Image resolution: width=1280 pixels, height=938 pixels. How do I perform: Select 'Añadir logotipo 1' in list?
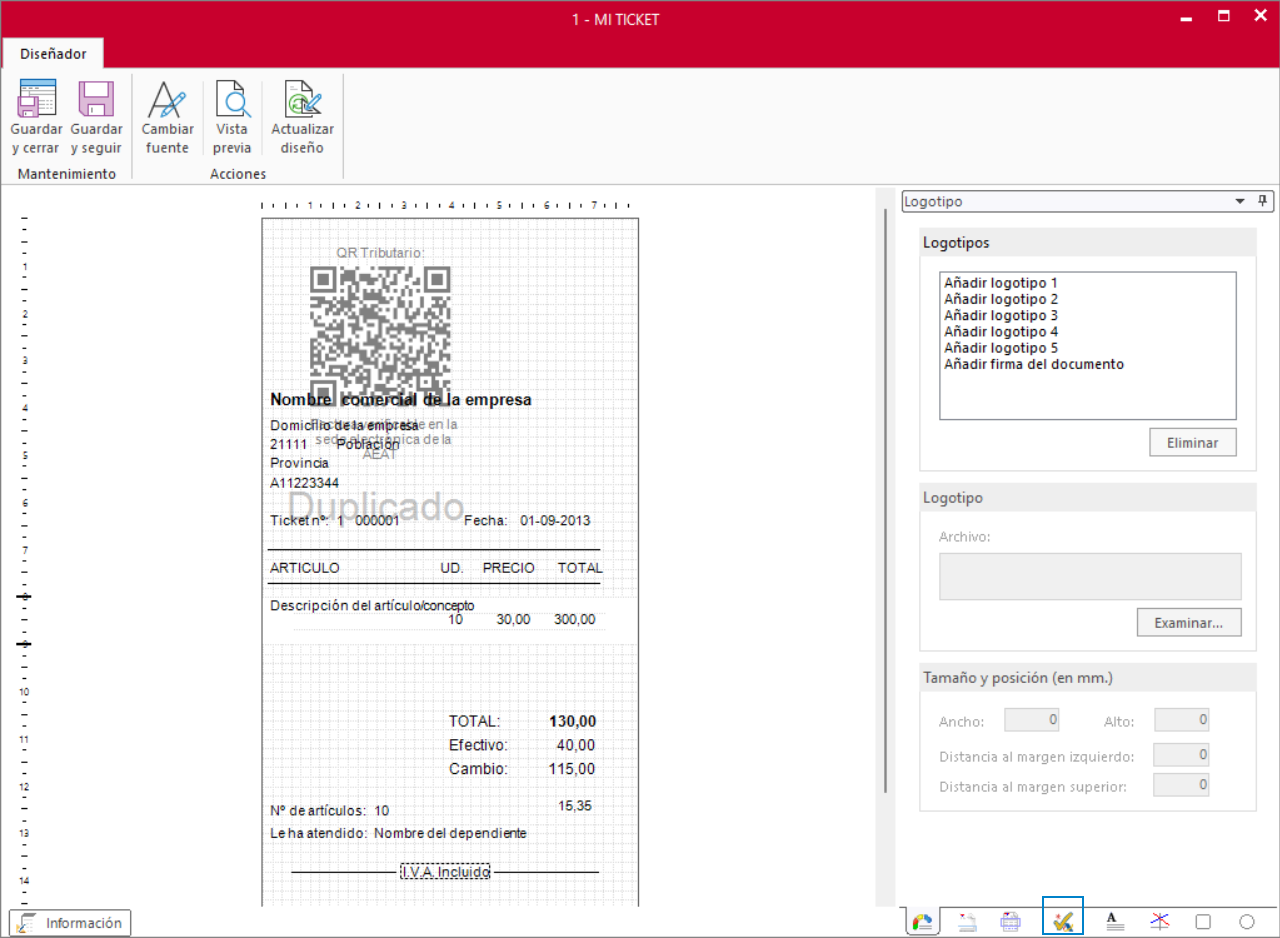pos(1000,283)
